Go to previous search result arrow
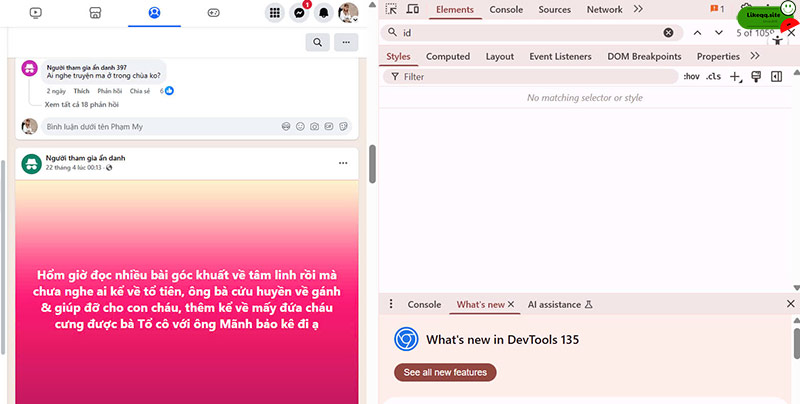 (x=697, y=33)
